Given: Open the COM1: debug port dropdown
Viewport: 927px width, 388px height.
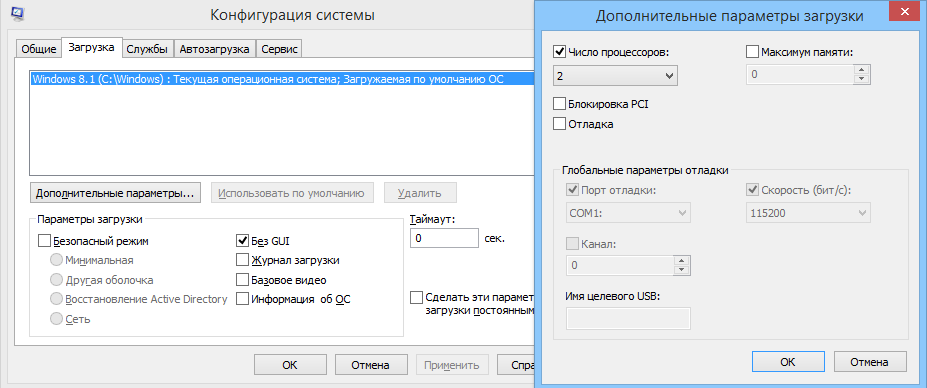Looking at the screenshot, I should (628, 213).
